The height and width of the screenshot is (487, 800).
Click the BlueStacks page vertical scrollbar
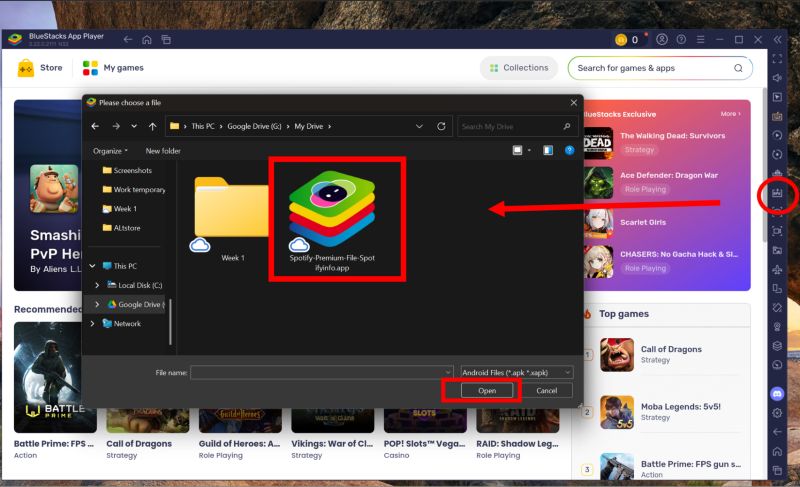(764, 163)
